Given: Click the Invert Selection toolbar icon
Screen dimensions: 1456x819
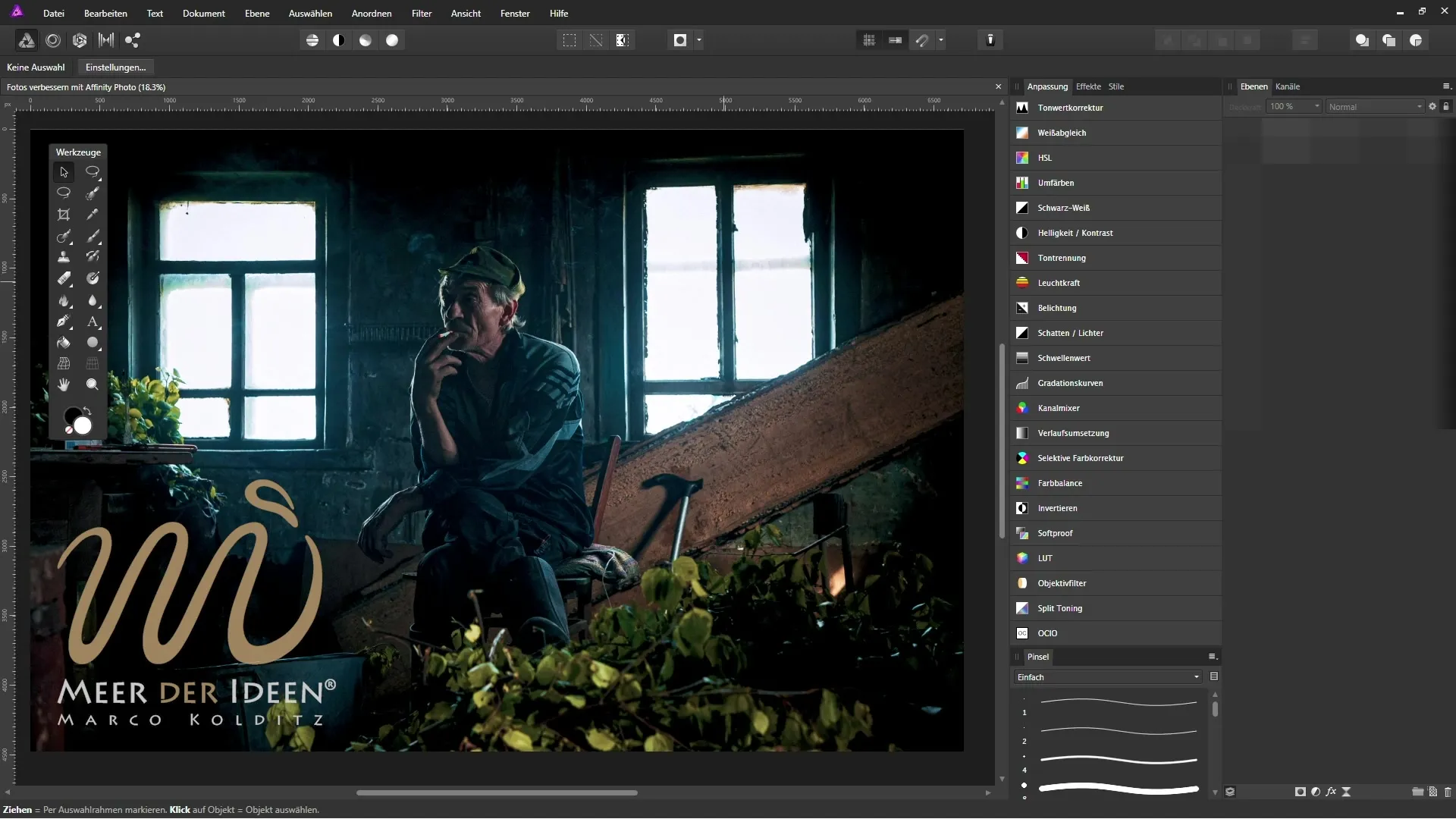Looking at the screenshot, I should pyautogui.click(x=623, y=40).
